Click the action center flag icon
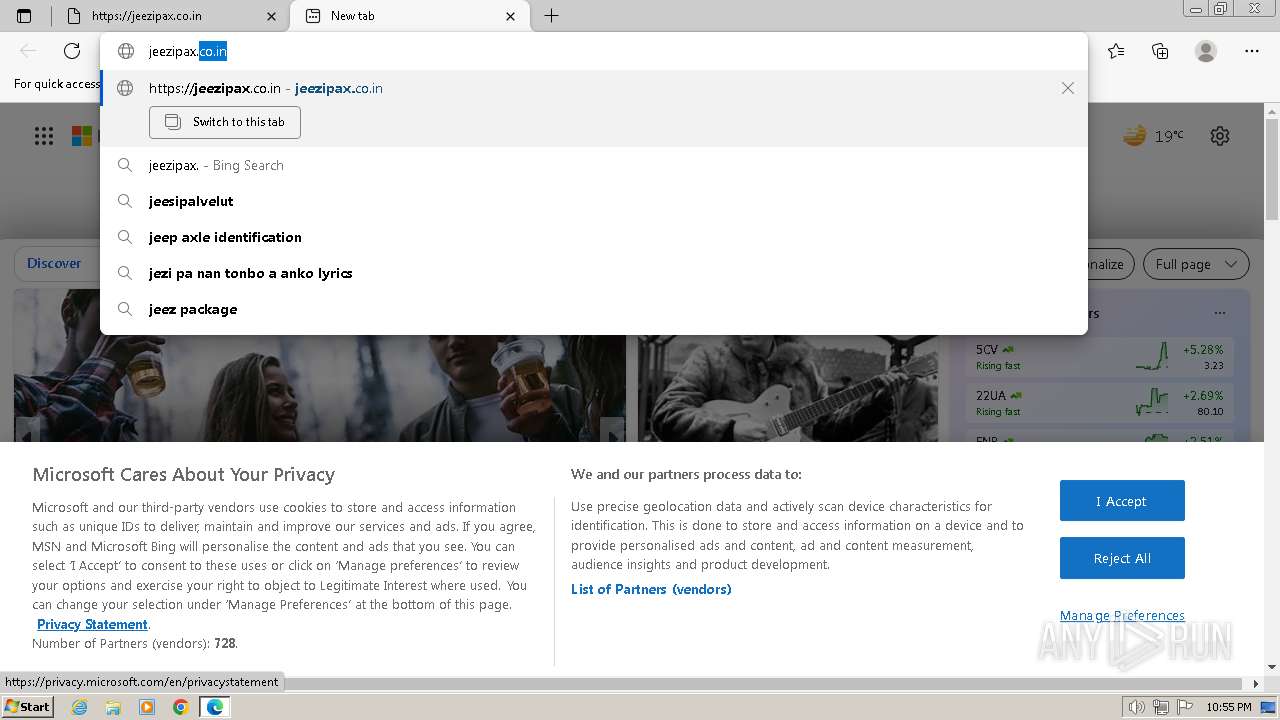 tap(1185, 707)
